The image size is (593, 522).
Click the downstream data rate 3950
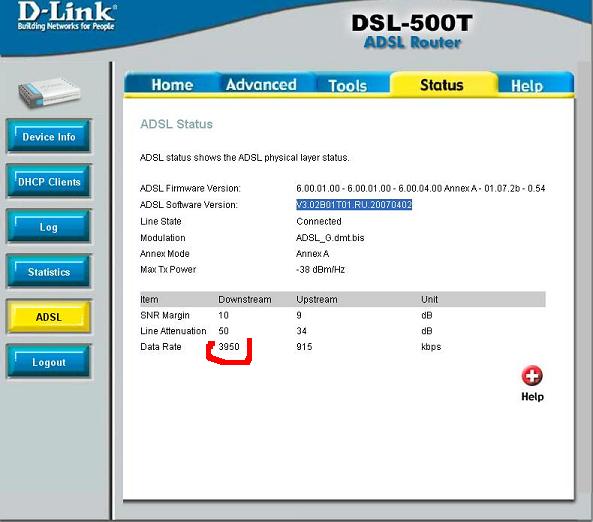coord(229,346)
